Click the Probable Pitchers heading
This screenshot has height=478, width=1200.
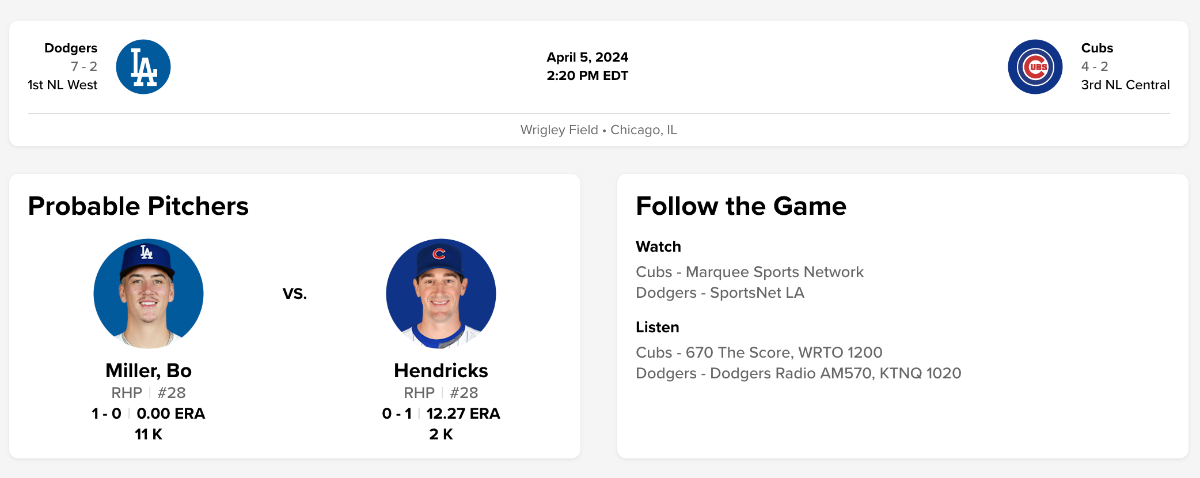pyautogui.click(x=138, y=206)
